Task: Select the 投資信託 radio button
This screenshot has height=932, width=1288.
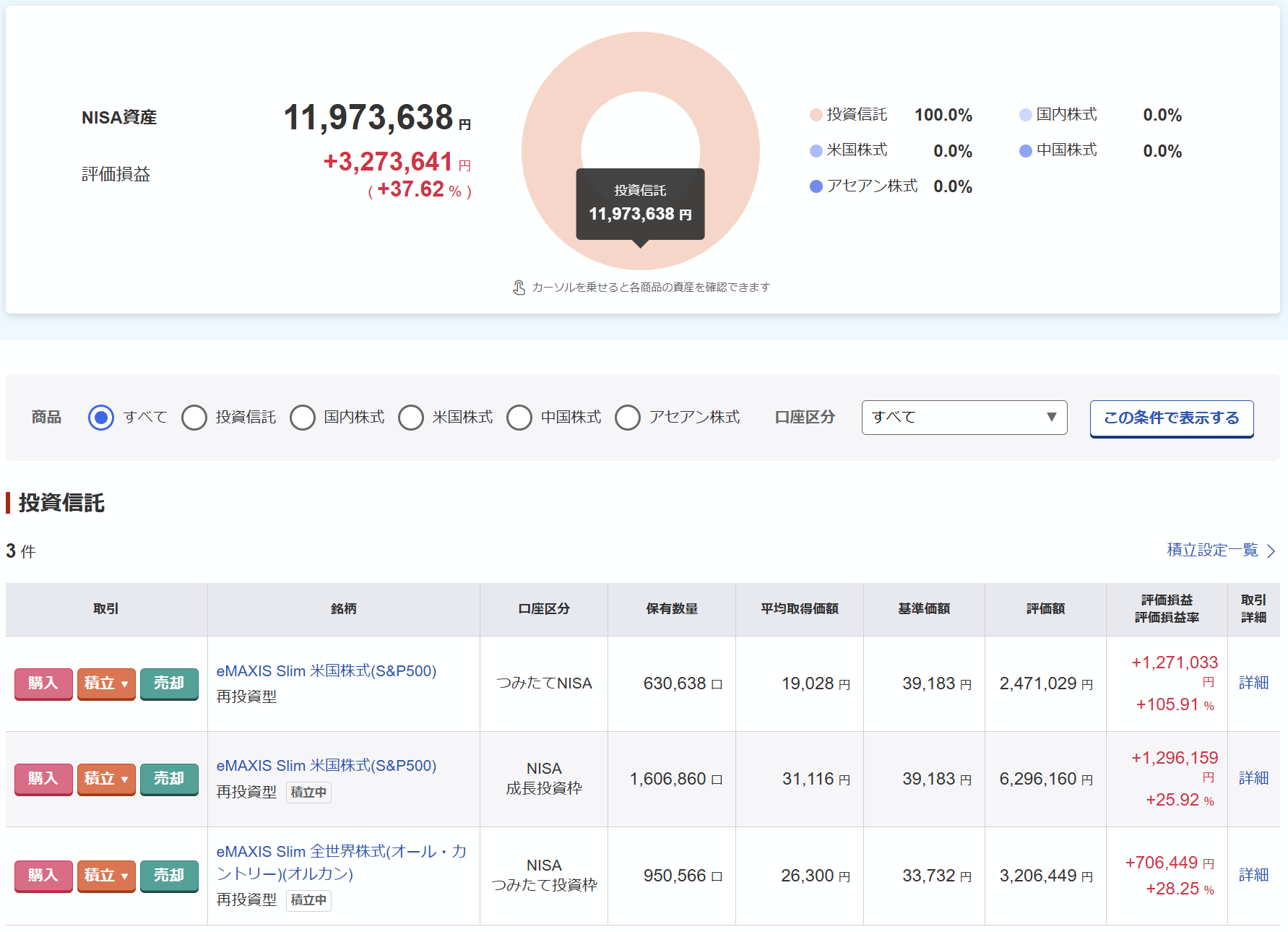Action: point(194,418)
